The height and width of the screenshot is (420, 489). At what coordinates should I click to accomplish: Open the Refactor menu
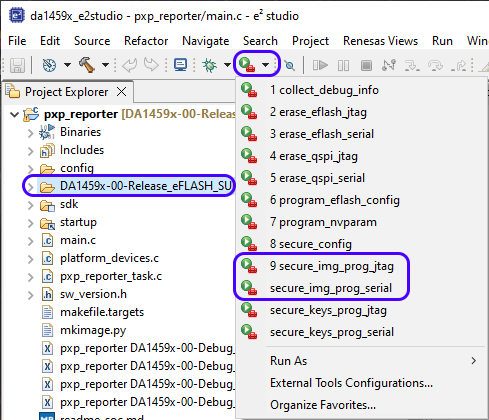click(x=146, y=41)
